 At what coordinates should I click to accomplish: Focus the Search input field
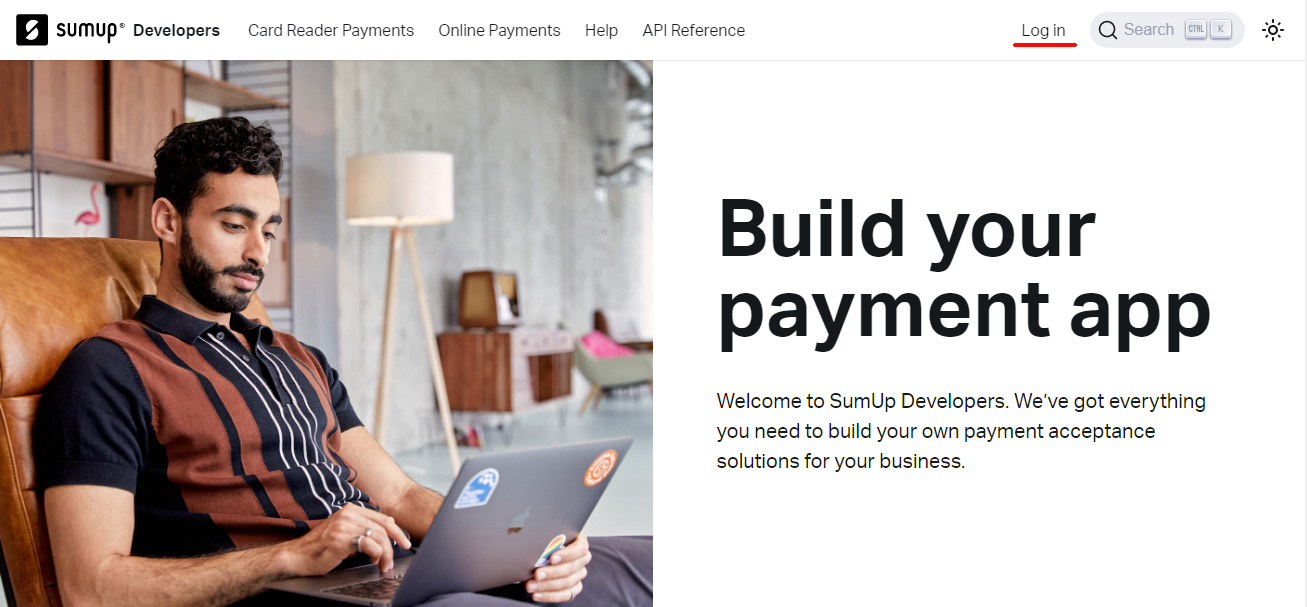tap(1167, 30)
